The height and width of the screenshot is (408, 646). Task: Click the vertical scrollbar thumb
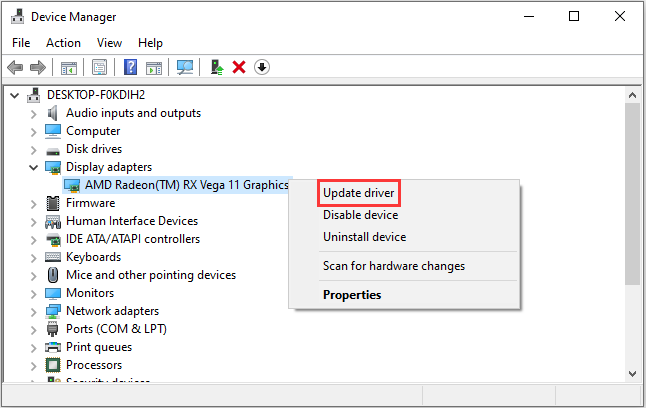632,194
